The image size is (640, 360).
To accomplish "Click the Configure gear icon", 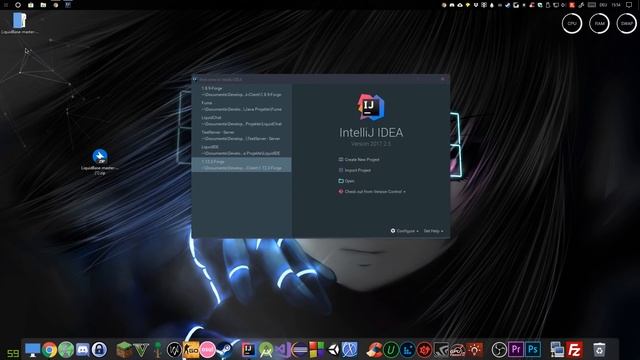I will 393,231.
